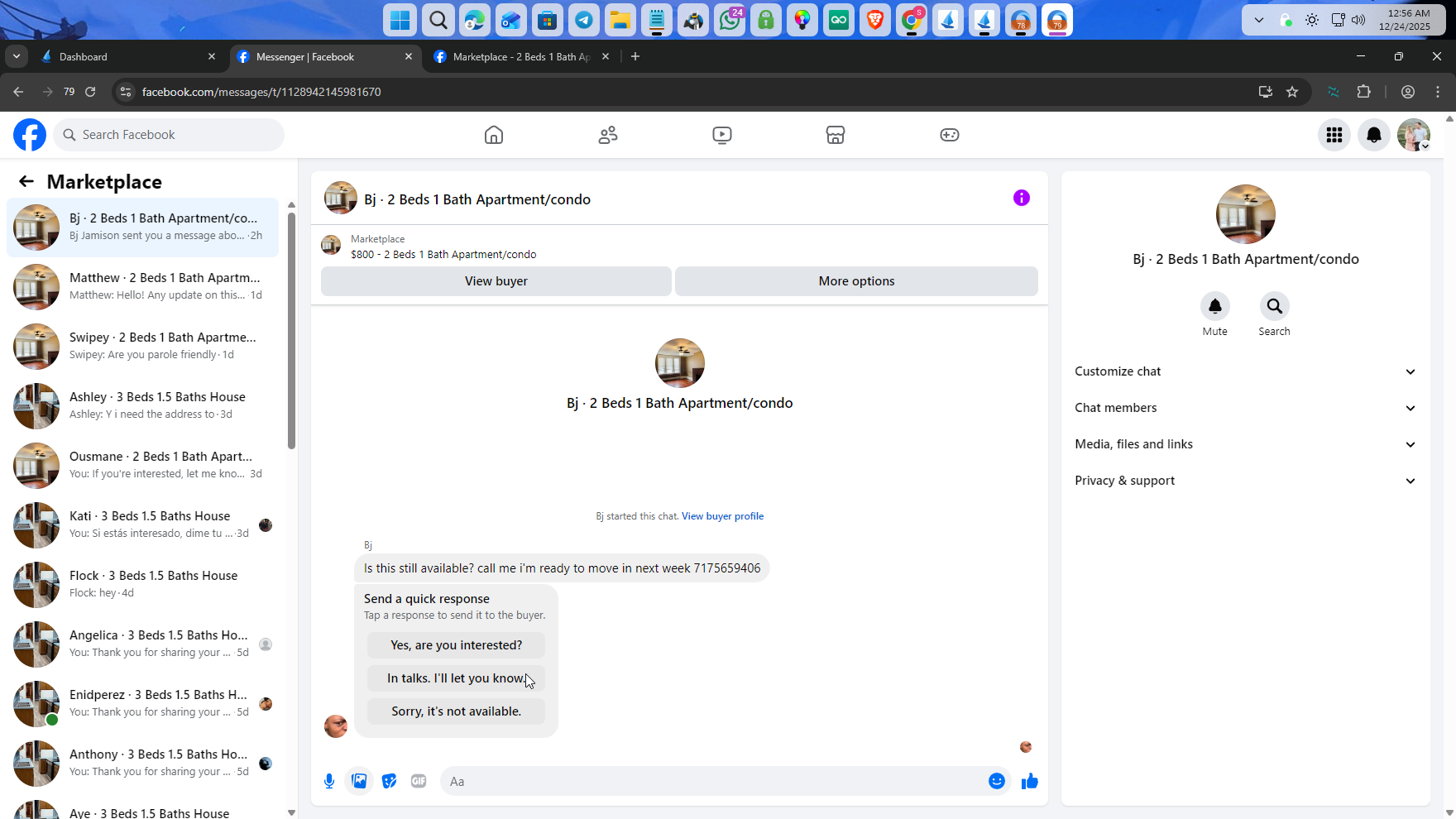Open the browser tab list dropdown
The width and height of the screenshot is (1456, 819).
(x=17, y=56)
